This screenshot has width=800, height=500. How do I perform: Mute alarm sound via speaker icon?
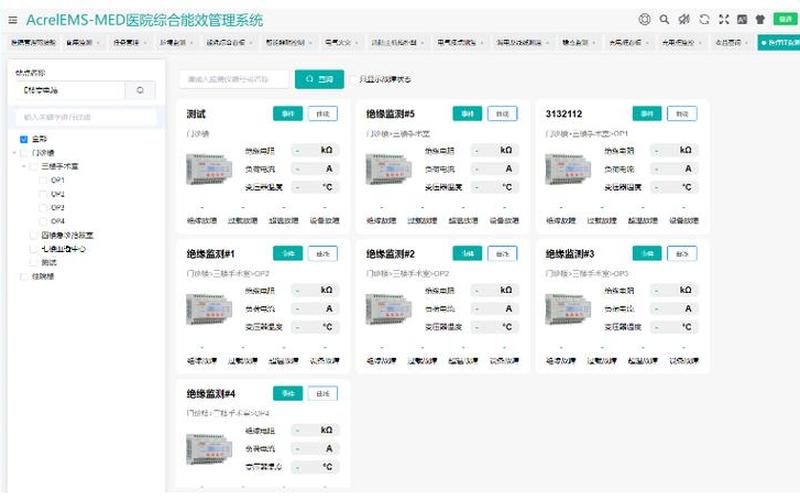684,19
